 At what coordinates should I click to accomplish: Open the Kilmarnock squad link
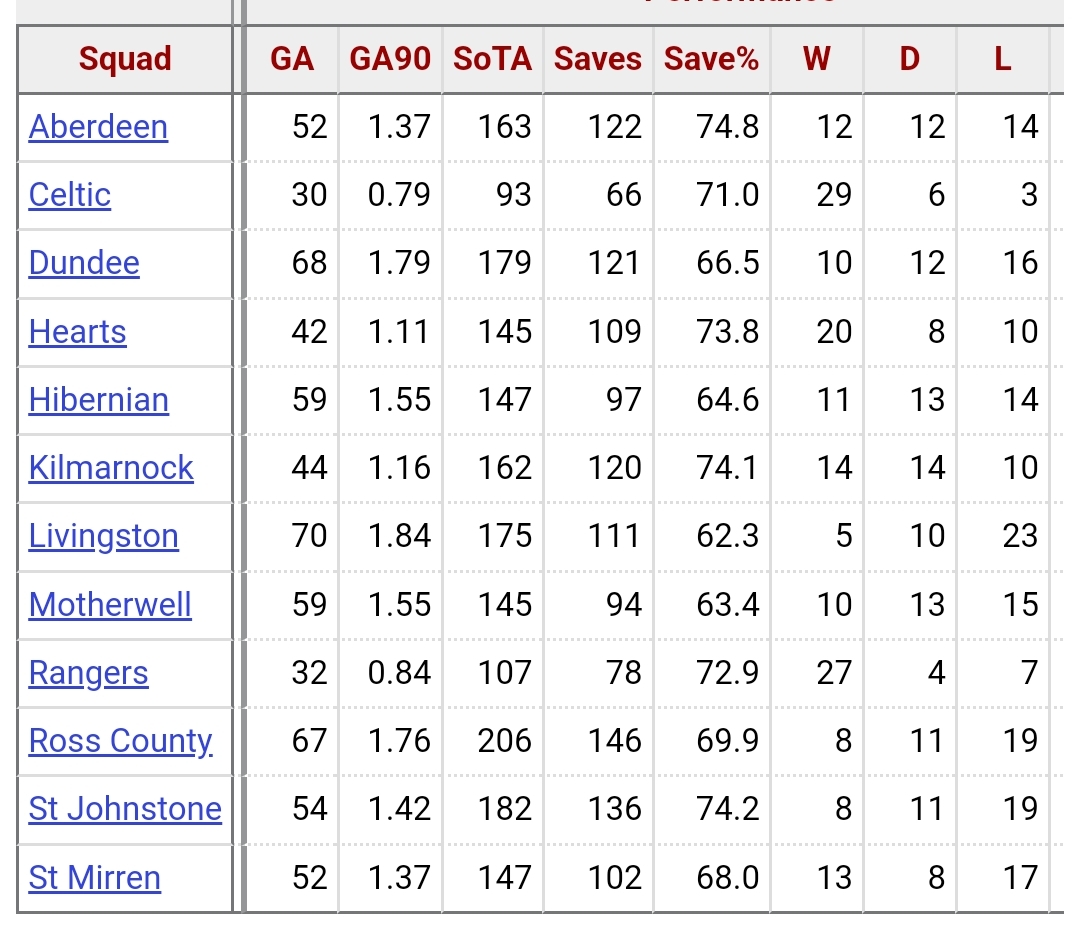(x=111, y=469)
